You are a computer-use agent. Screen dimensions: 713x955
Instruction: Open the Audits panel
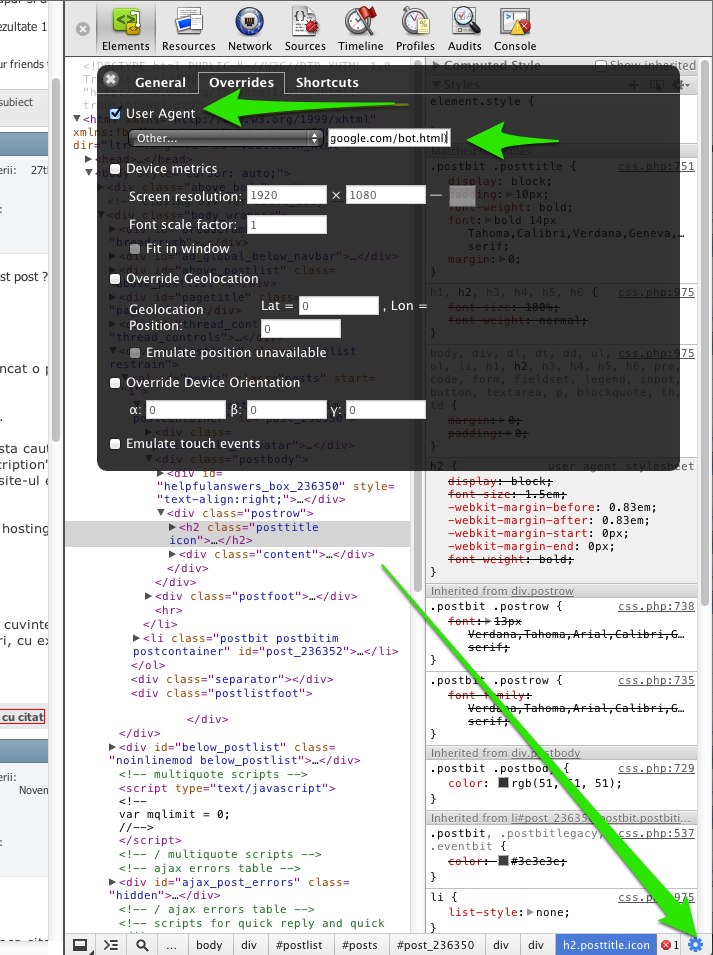[464, 28]
